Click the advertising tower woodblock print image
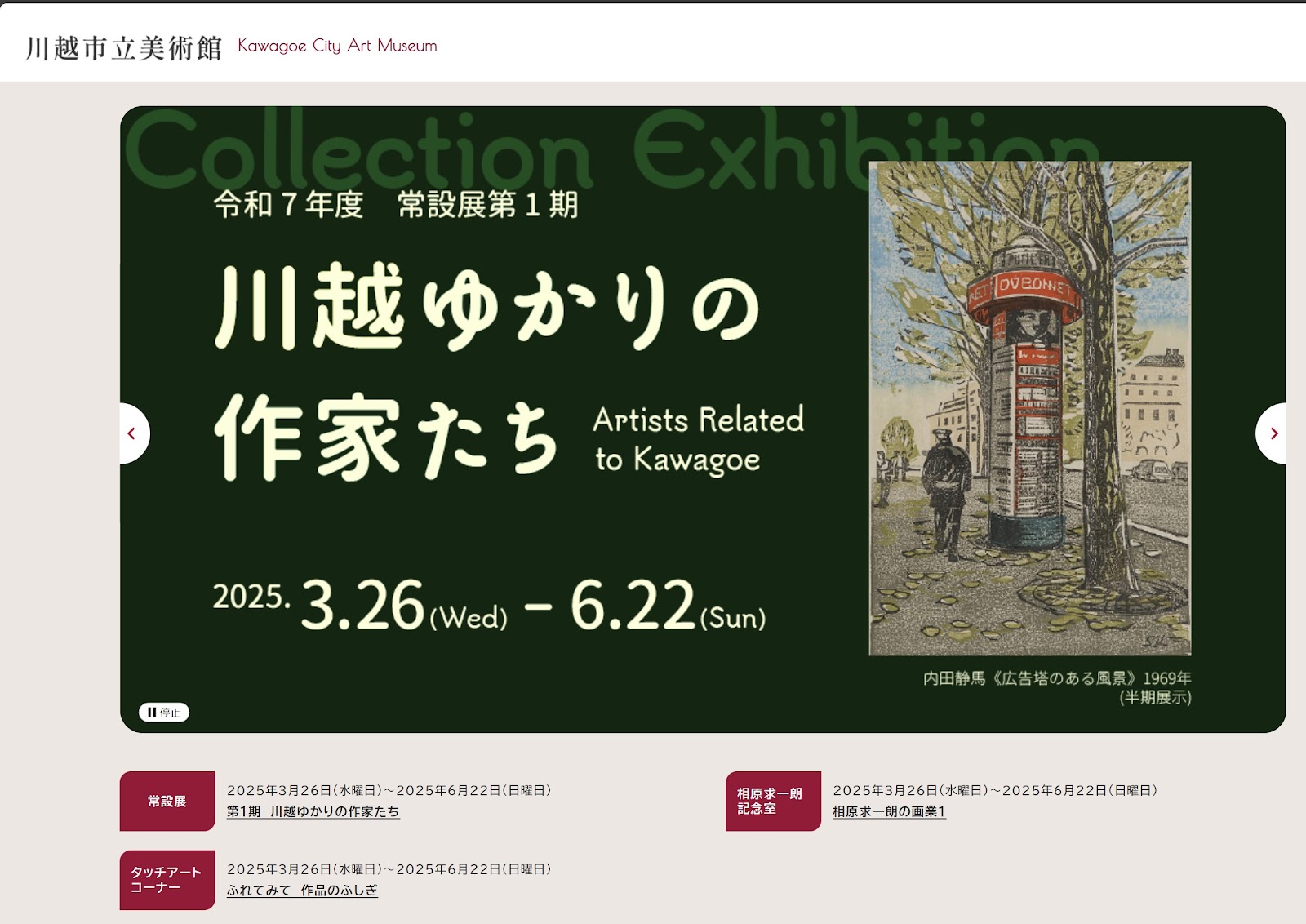 coord(1030,408)
